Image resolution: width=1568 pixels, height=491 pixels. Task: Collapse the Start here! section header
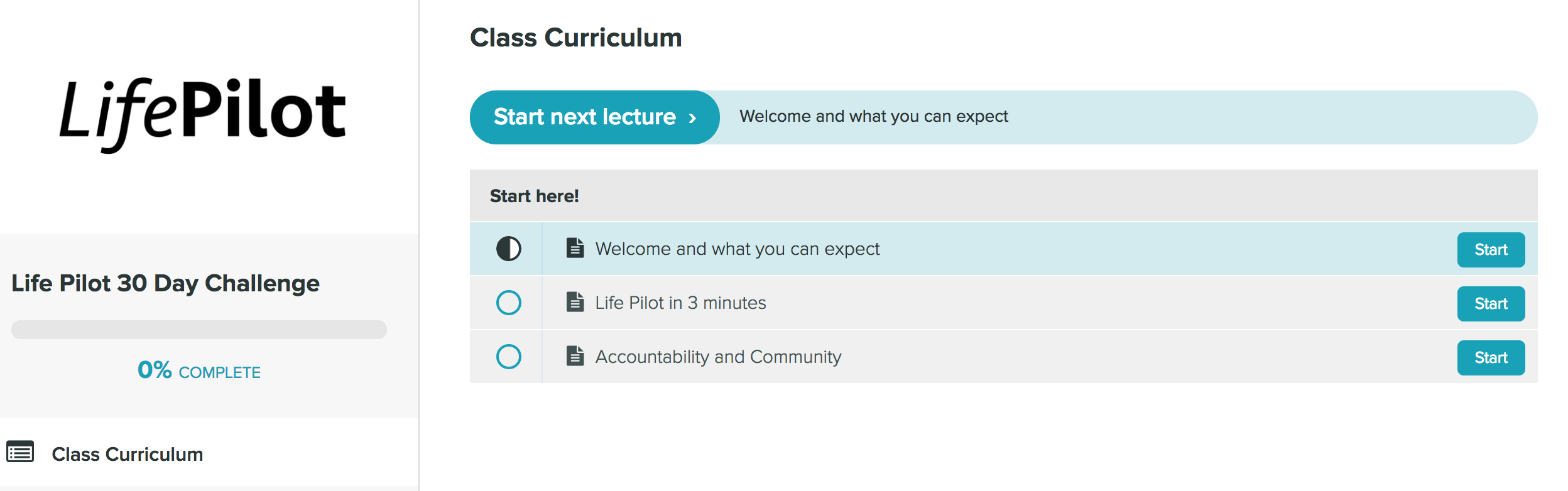1003,195
